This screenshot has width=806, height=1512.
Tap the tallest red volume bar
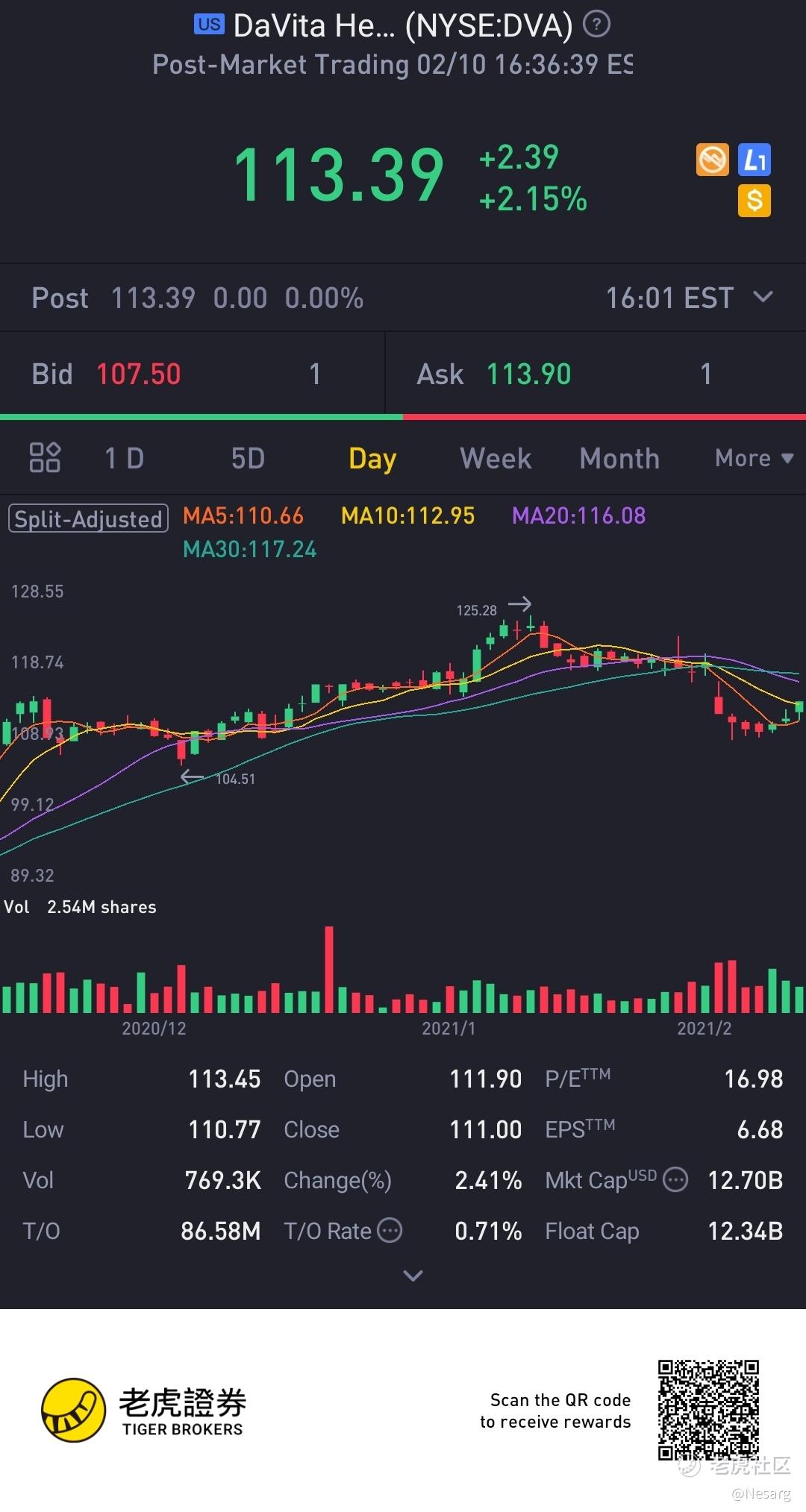click(329, 969)
